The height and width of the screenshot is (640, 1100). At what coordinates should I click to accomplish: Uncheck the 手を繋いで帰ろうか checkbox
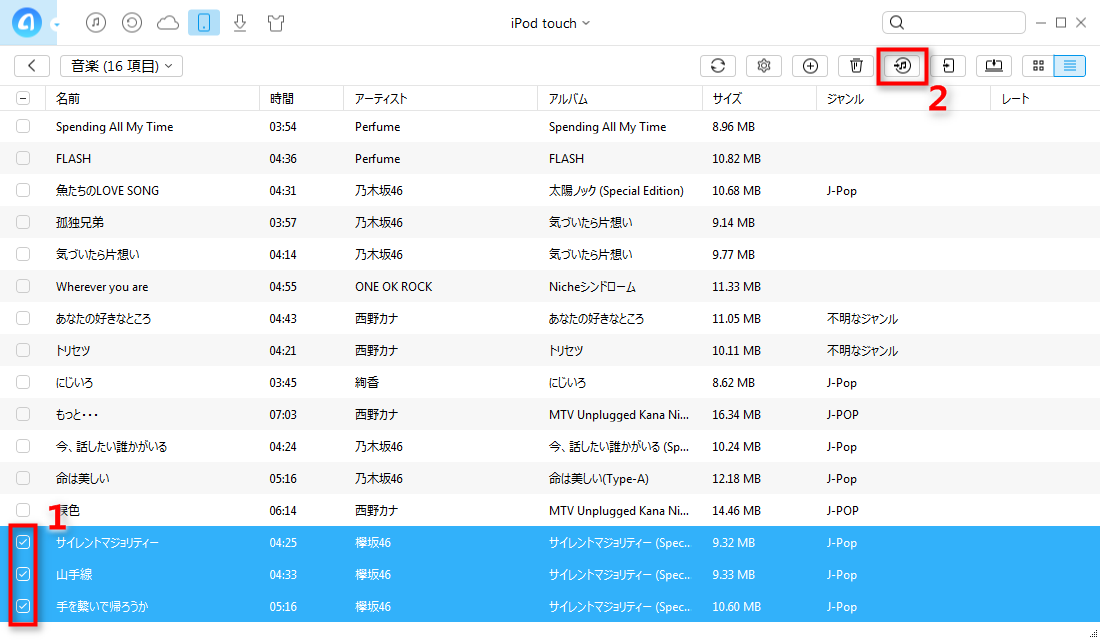23,606
